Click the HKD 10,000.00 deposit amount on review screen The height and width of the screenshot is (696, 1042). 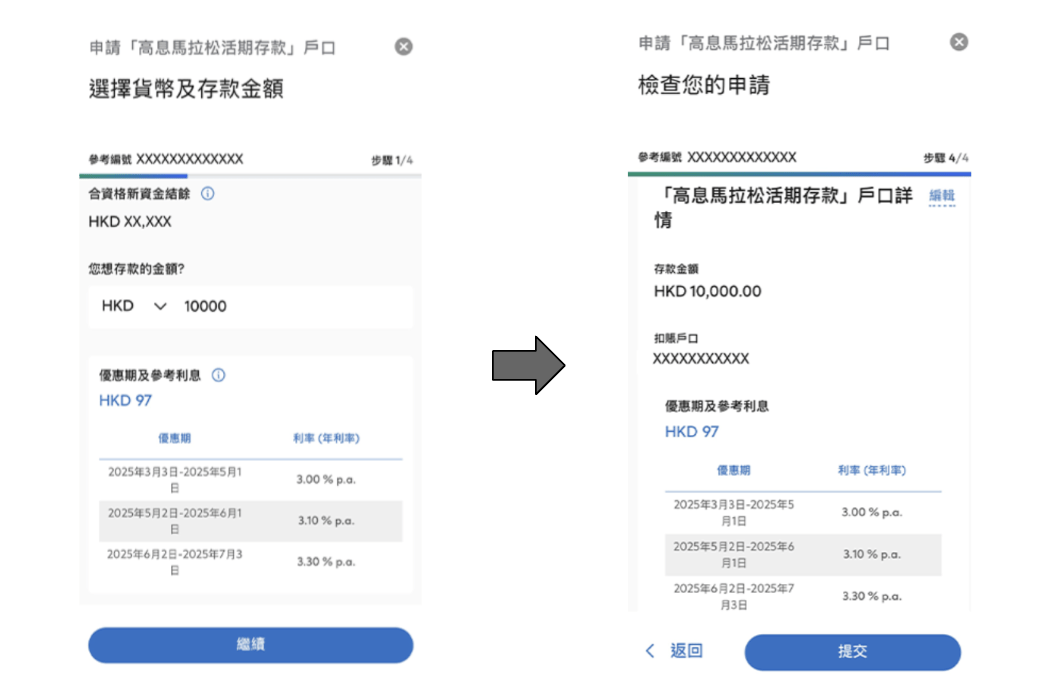[x=707, y=291]
